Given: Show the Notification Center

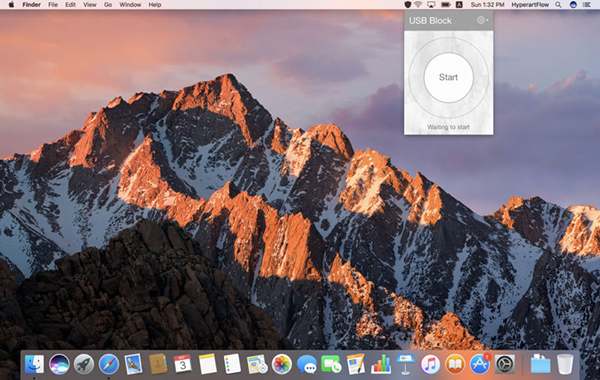Looking at the screenshot, I should point(587,5).
